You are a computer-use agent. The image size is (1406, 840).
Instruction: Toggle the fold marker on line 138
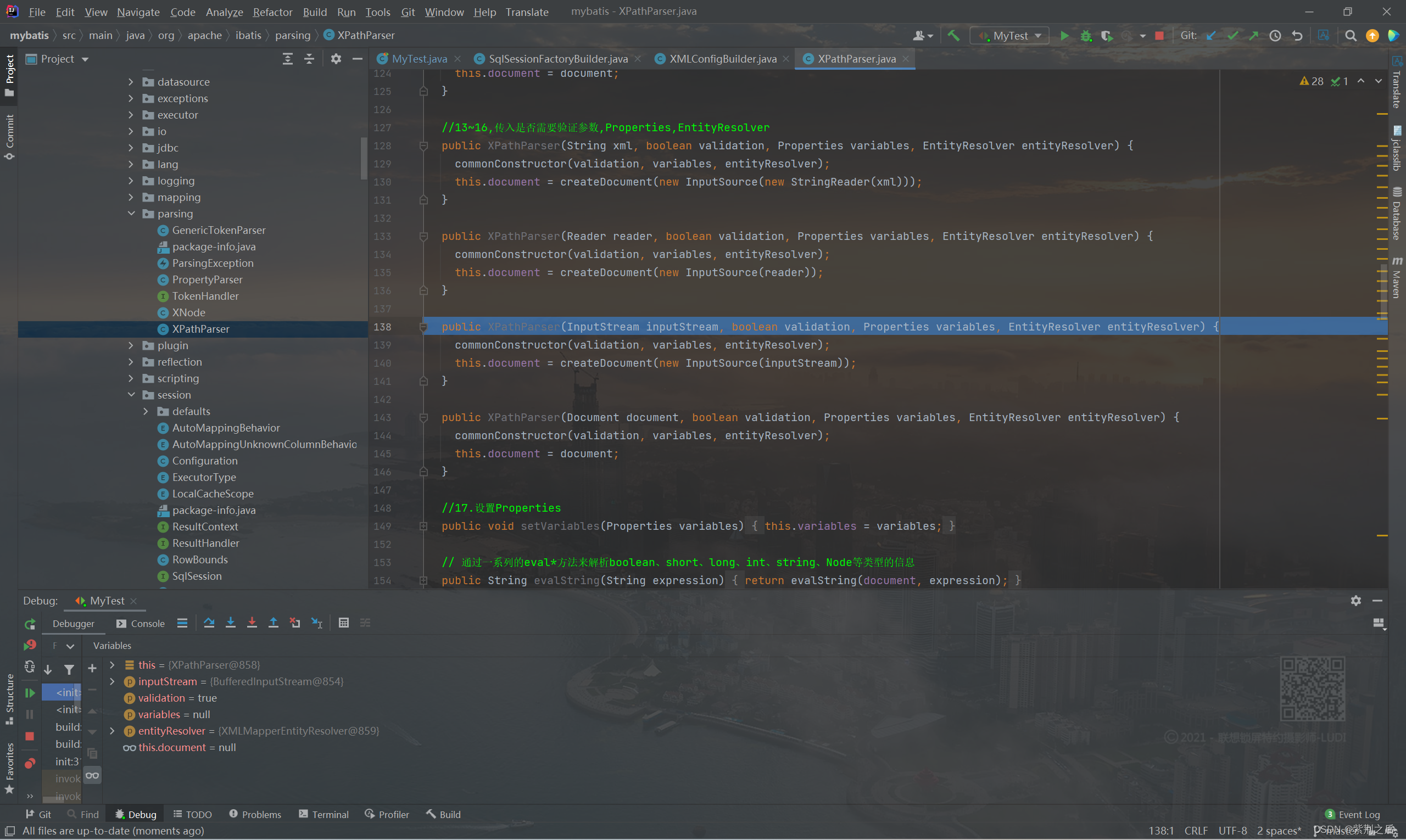(x=423, y=327)
